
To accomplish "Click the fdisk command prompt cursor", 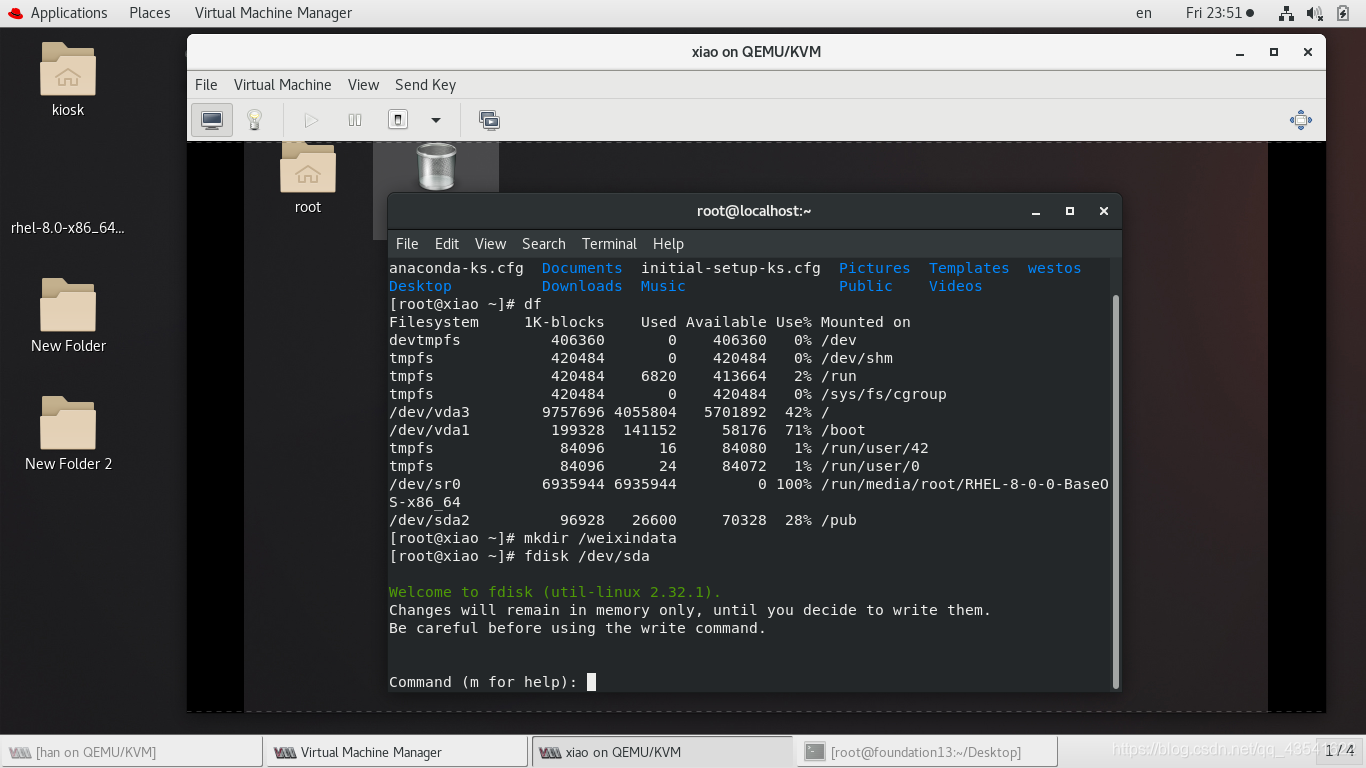I will (x=591, y=682).
